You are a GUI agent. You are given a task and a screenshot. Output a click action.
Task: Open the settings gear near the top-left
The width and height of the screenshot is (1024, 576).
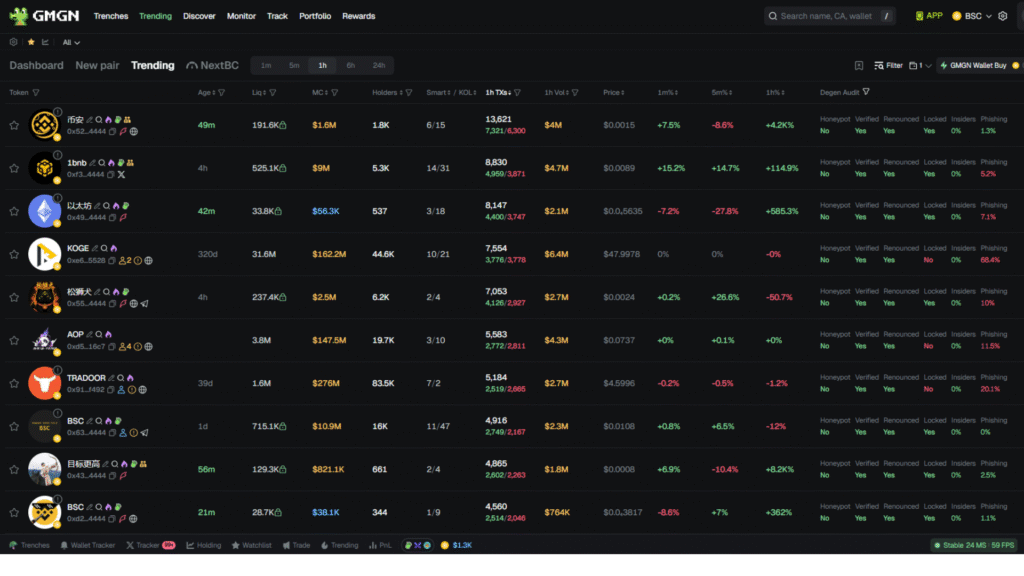13,42
